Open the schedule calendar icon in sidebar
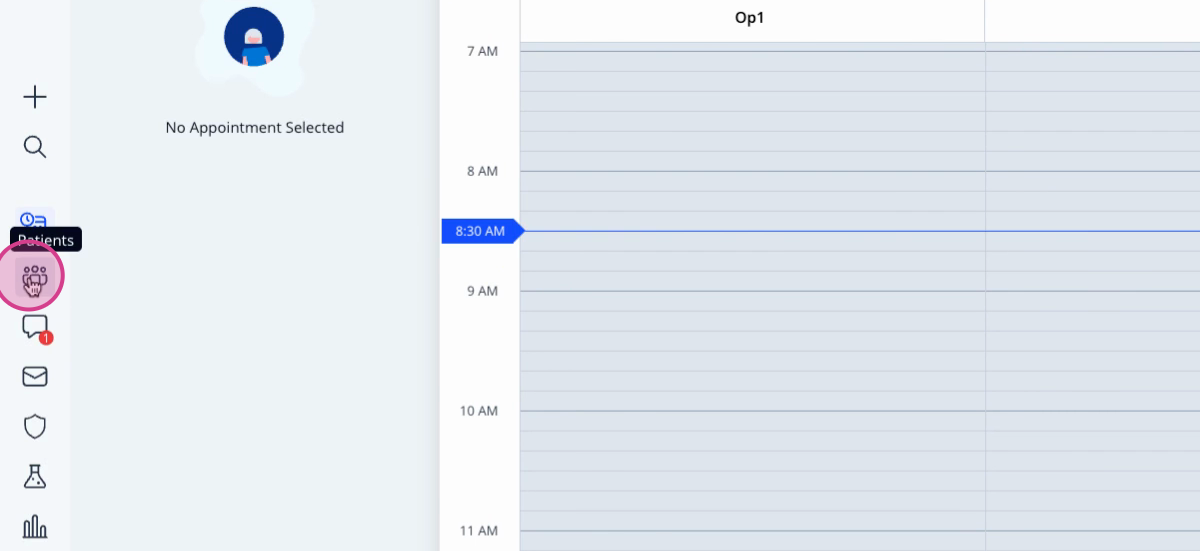 coord(35,220)
